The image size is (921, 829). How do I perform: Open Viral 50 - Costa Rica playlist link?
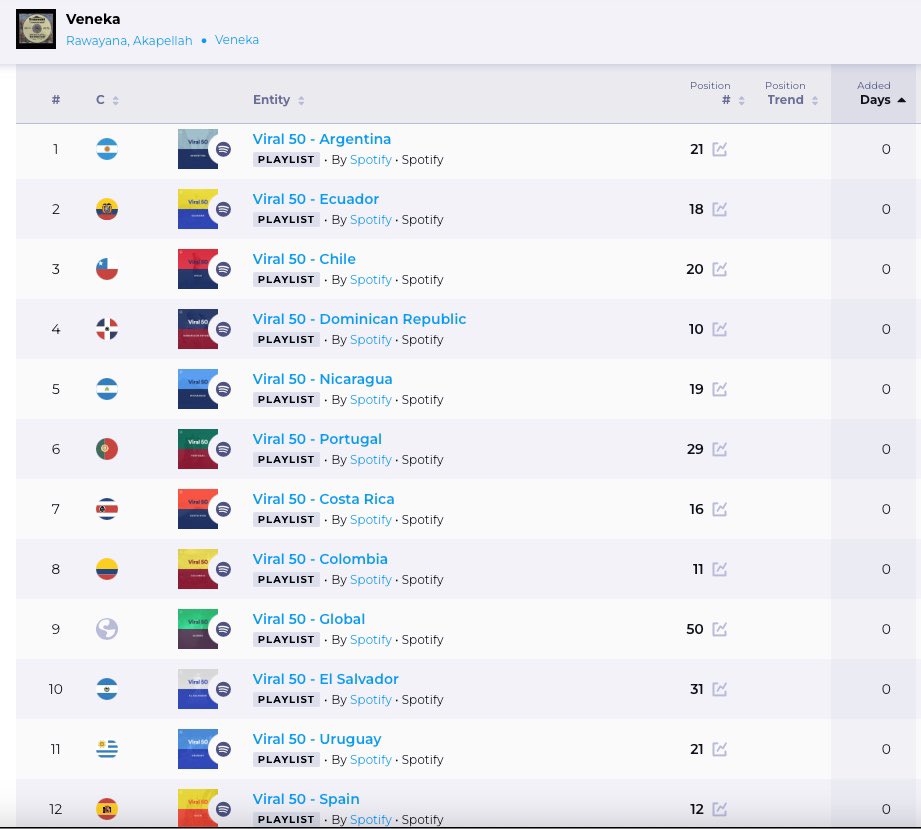coord(323,499)
